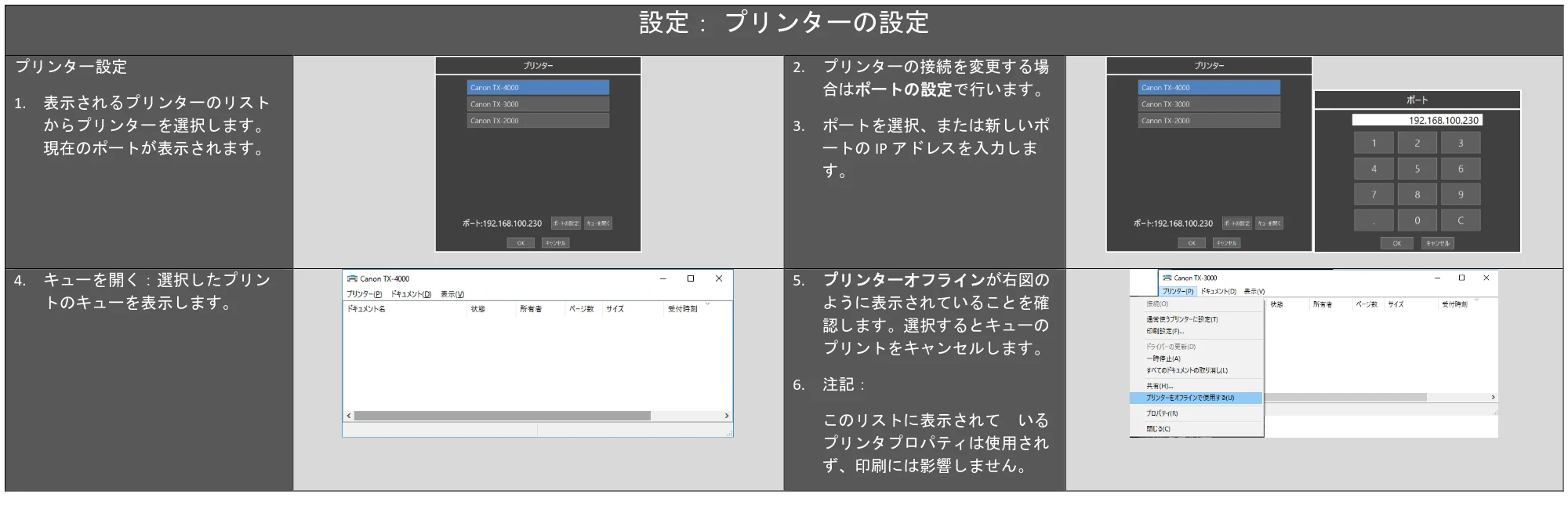The width and height of the screenshot is (1568, 531).
Task: Choose 閉じる(C) menu item
Action: pos(1196,429)
